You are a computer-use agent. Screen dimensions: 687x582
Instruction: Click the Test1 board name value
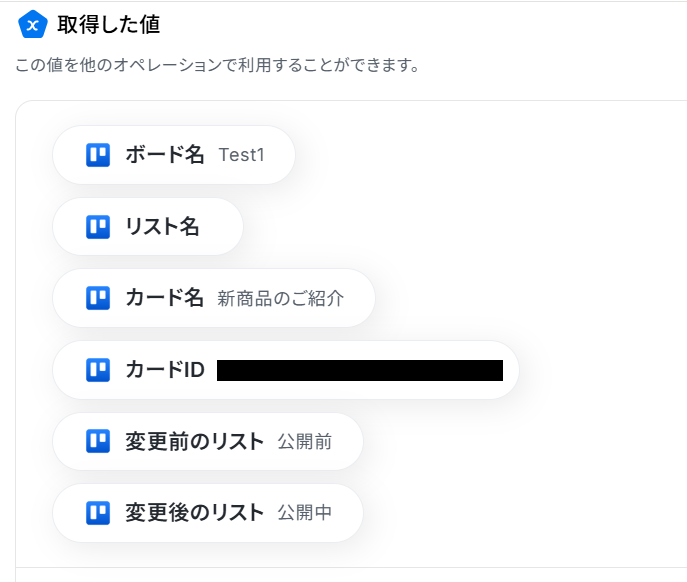[x=241, y=155]
